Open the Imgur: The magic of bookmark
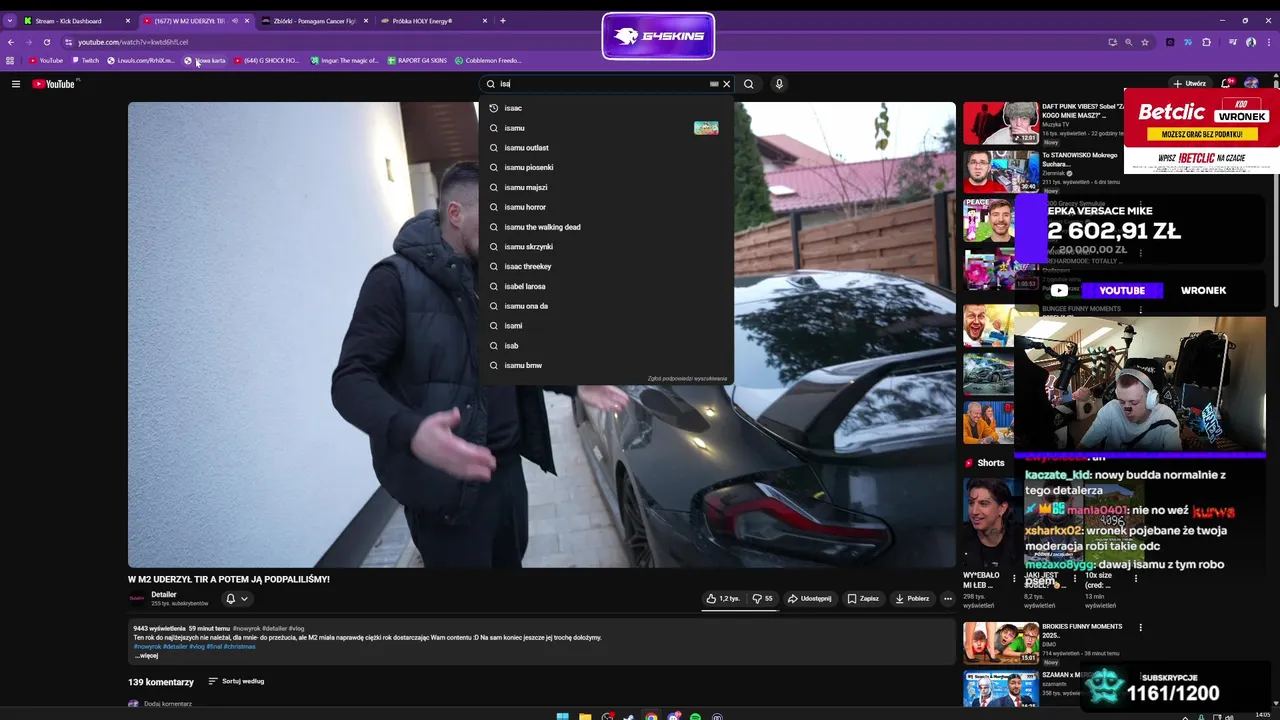Image resolution: width=1280 pixels, height=720 pixels. pos(344,61)
